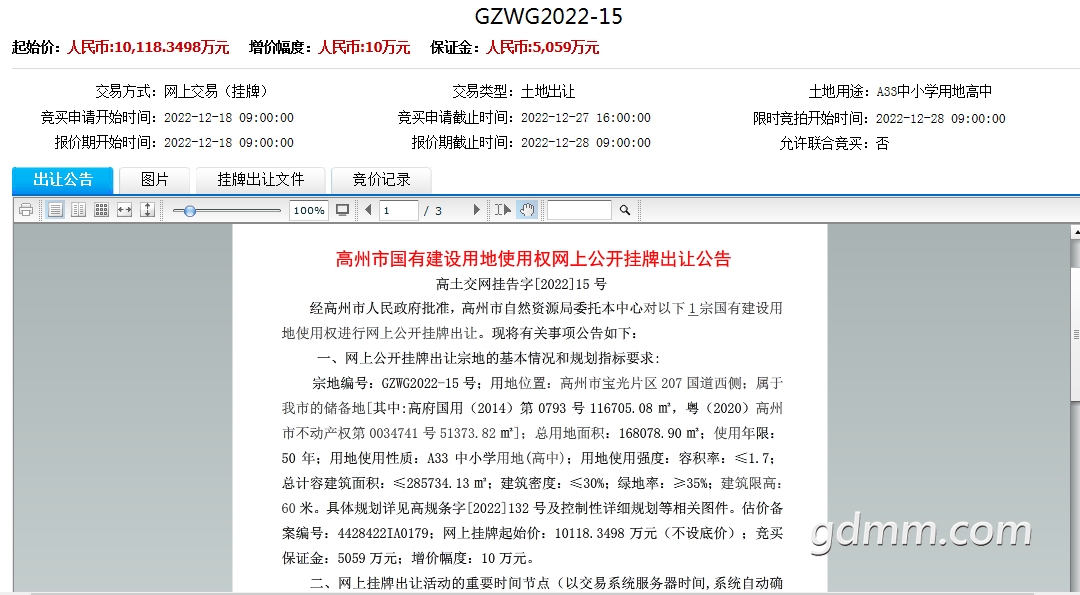The image size is (1080, 595).
Task: Fit document to page height
Action: tap(147, 210)
